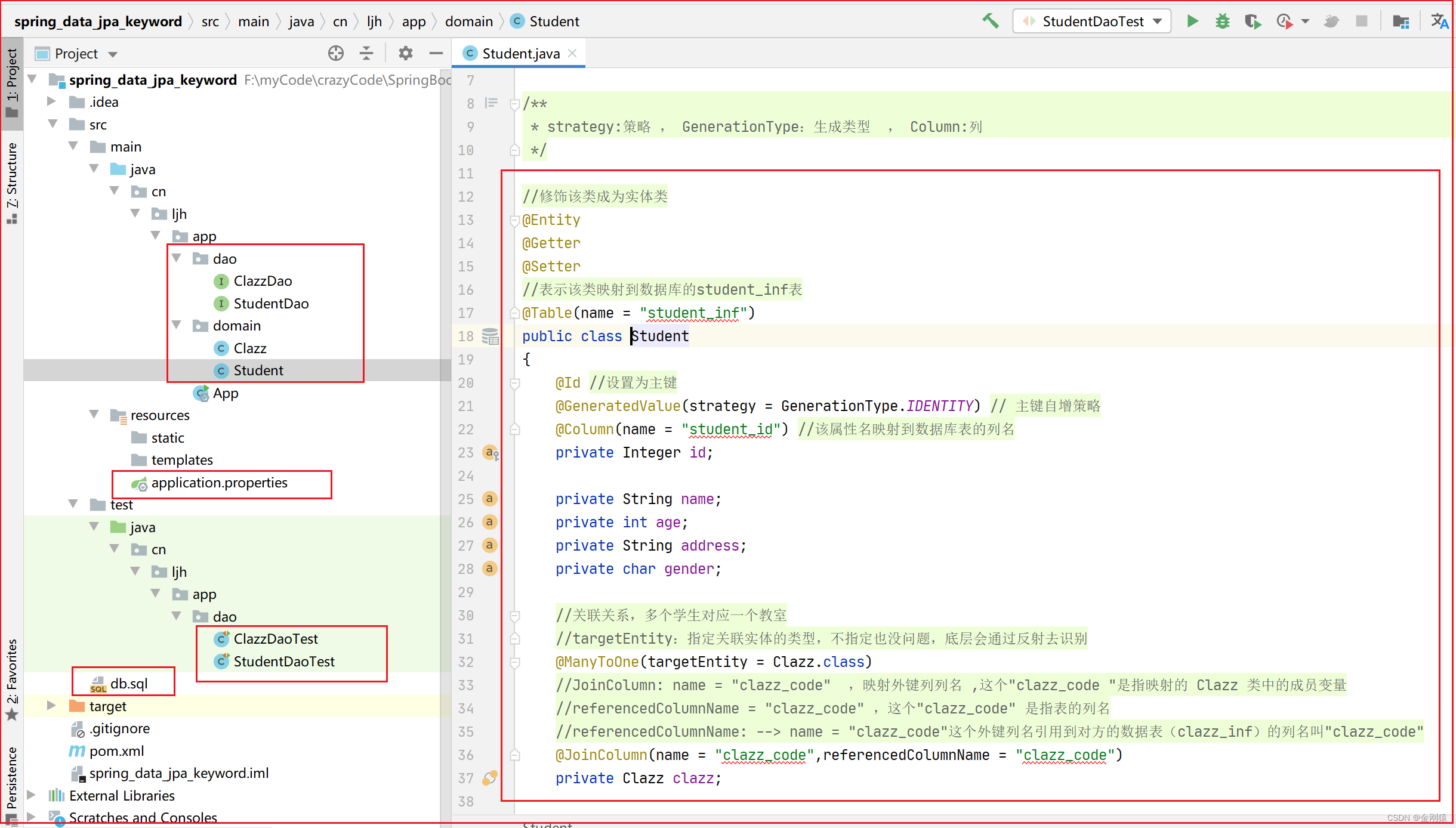This screenshot has height=828, width=1456.
Task: Run with coverage icon in toolbar
Action: point(1253,21)
